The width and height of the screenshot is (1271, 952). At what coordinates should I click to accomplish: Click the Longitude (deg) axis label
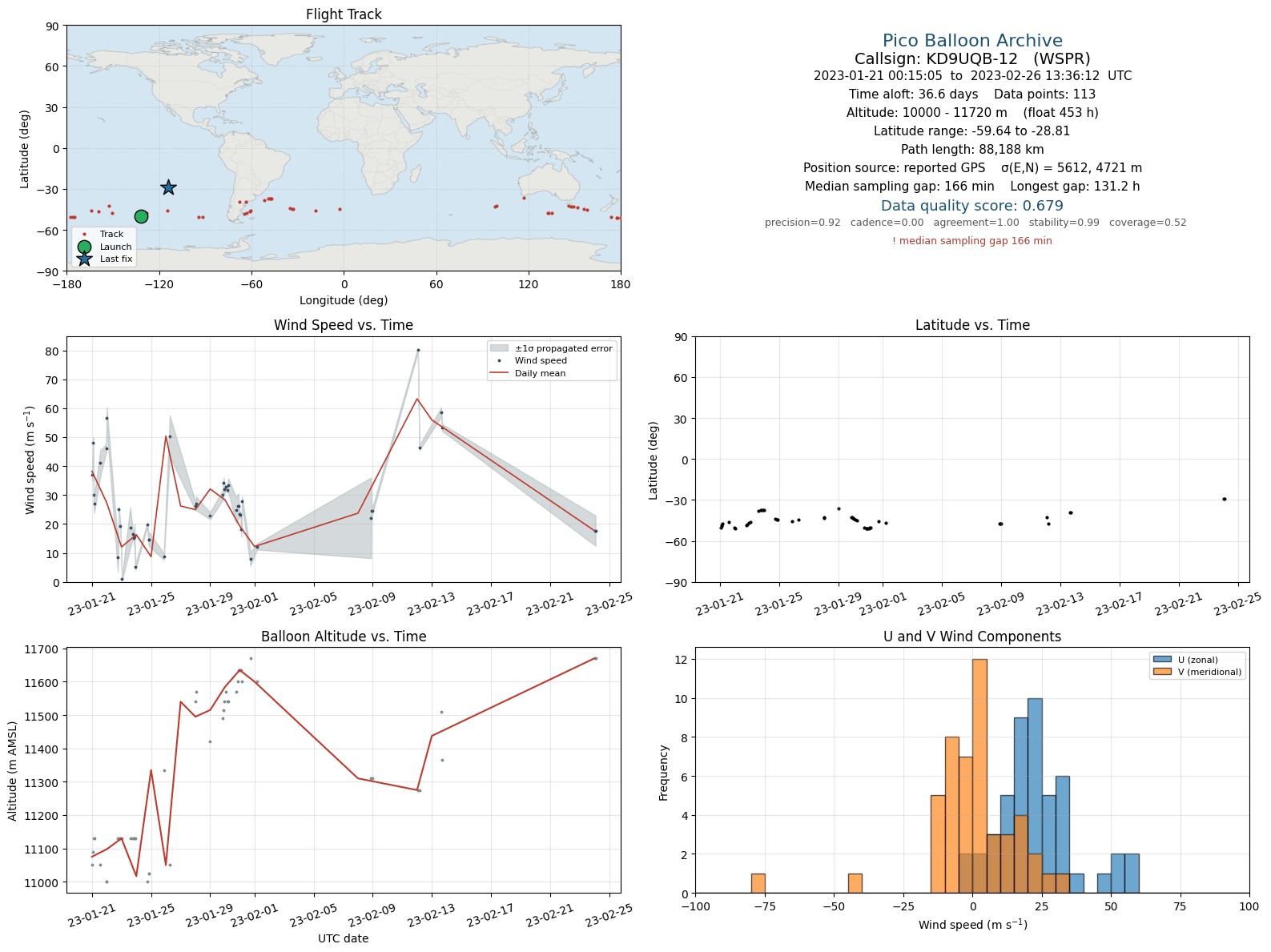[344, 300]
